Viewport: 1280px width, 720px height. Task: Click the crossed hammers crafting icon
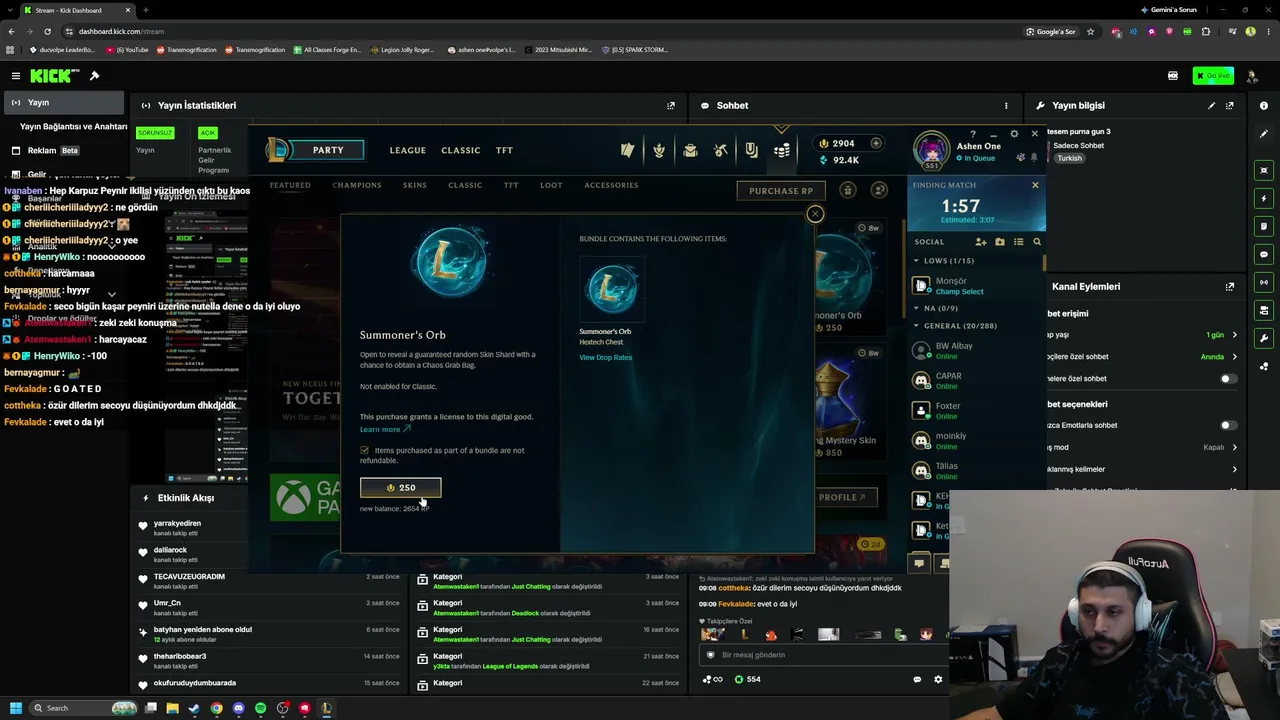(x=720, y=150)
